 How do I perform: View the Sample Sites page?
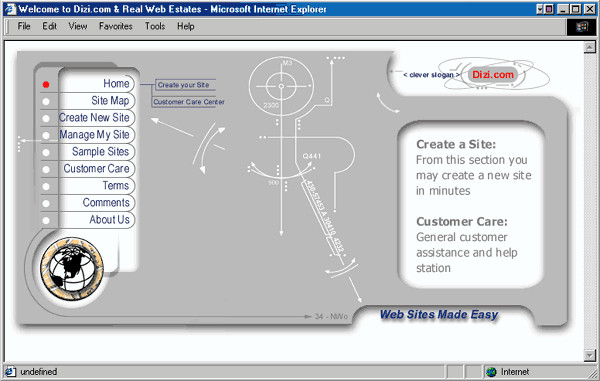click(101, 151)
